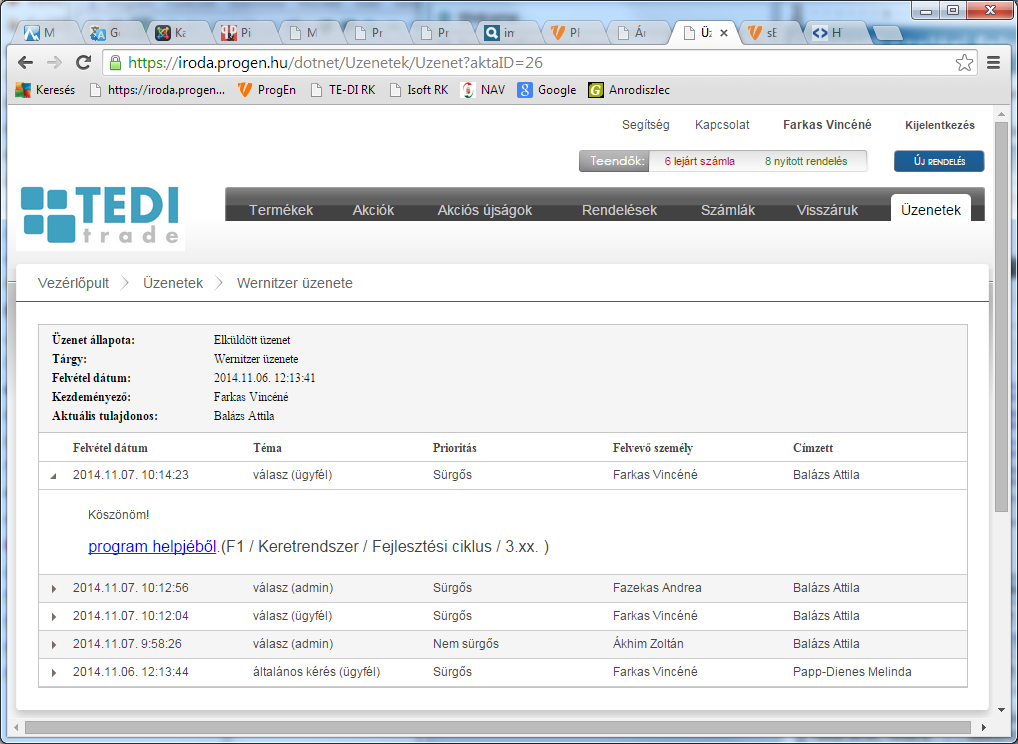Image resolution: width=1018 pixels, height=744 pixels.
Task: Go back with the browser back arrow
Action: point(25,62)
